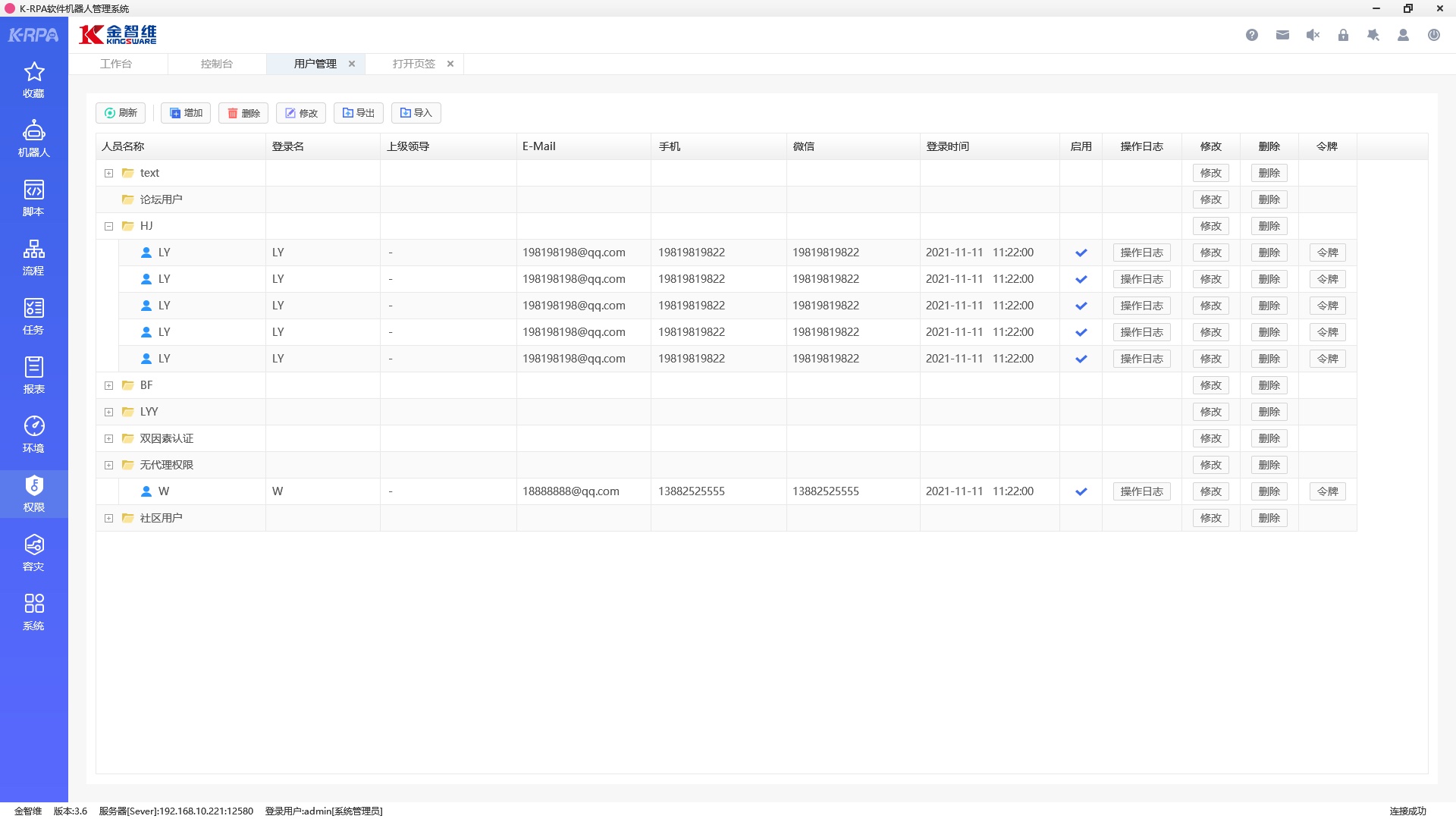Toggle the mute sound icon in header

[x=1313, y=35]
